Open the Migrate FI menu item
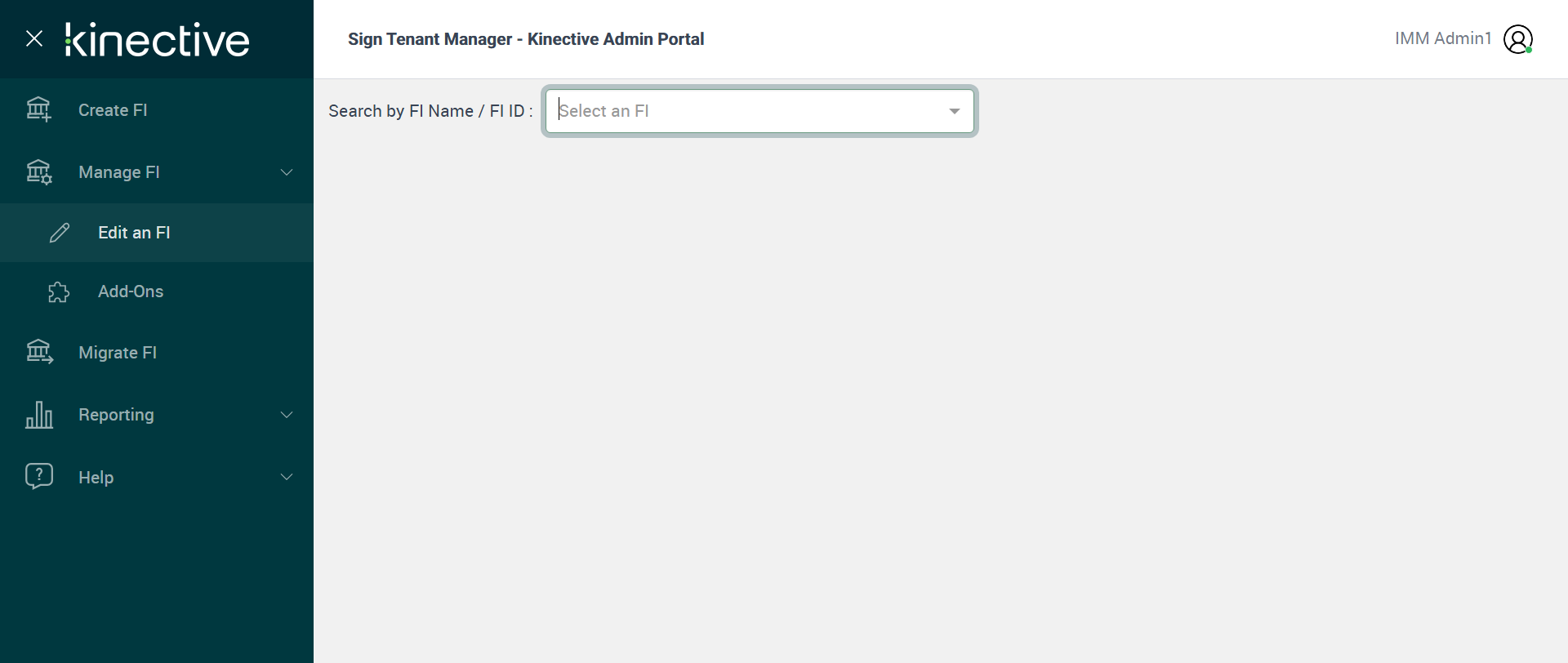The image size is (1568, 663). point(118,353)
